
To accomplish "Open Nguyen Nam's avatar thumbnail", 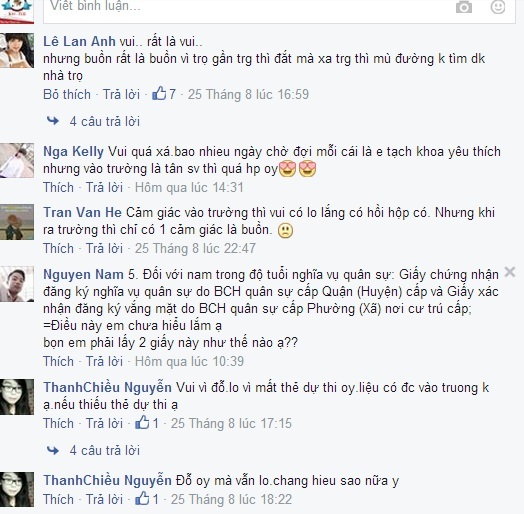I will tap(17, 284).
